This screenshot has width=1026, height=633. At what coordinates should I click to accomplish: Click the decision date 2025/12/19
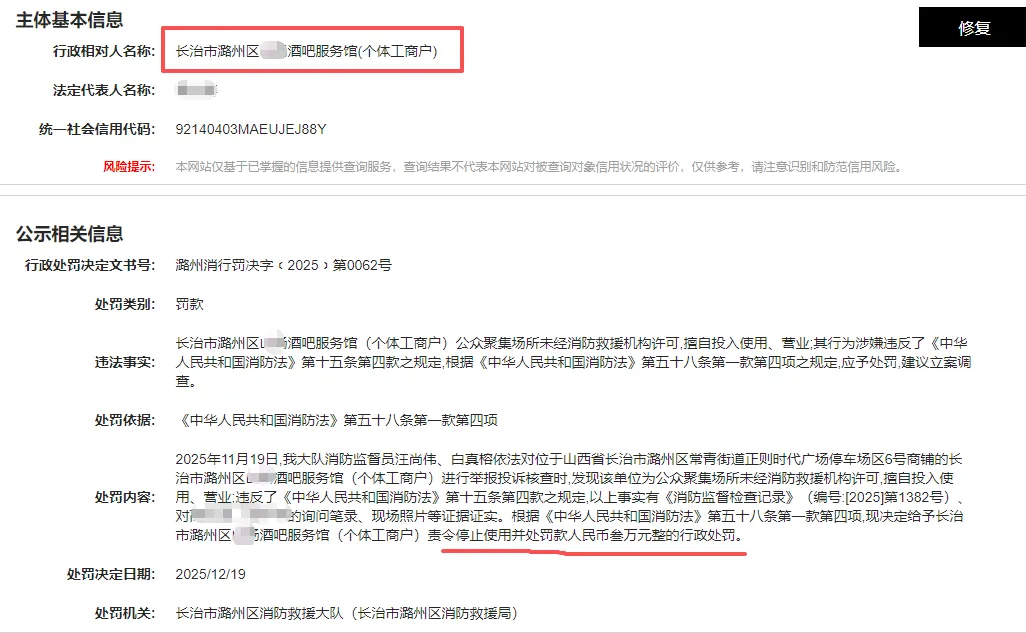211,574
